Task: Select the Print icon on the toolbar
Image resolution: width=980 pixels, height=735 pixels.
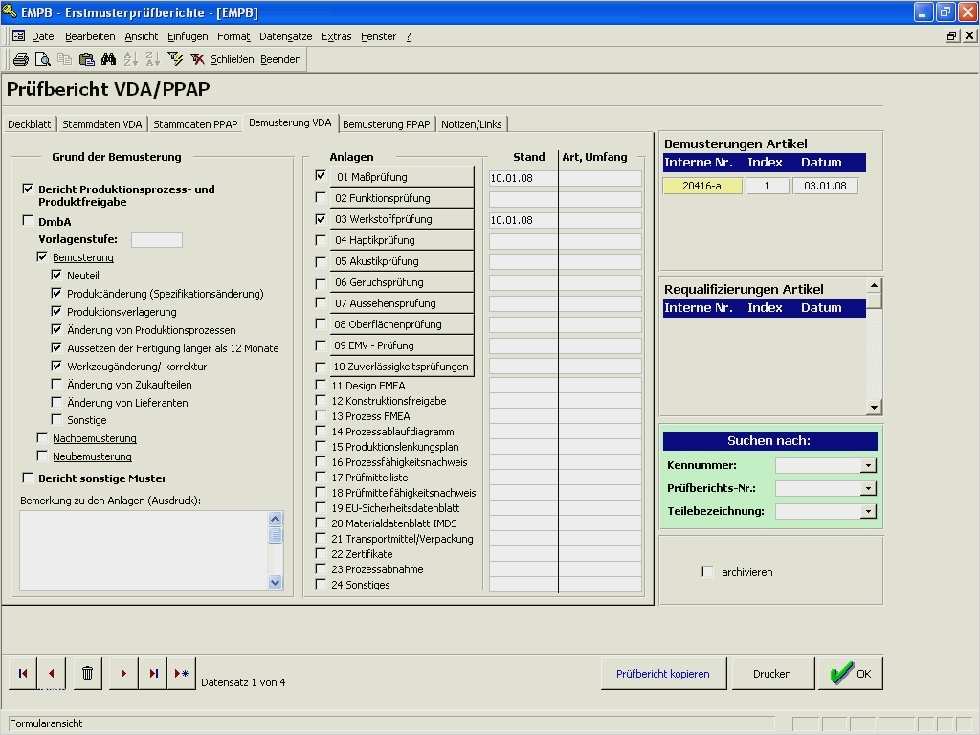Action: 20,59
